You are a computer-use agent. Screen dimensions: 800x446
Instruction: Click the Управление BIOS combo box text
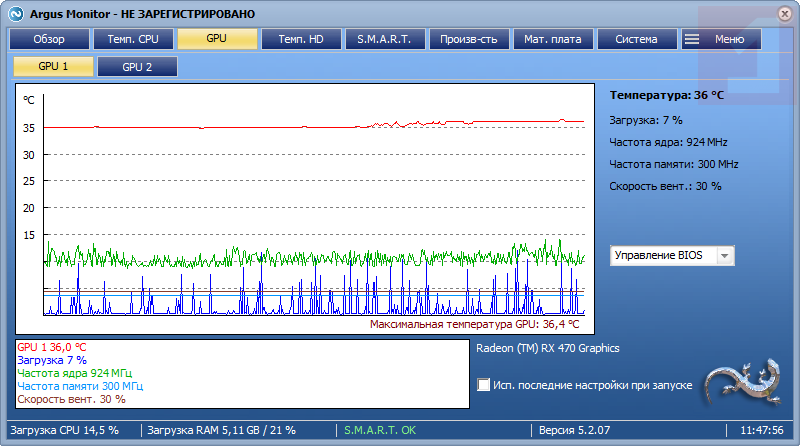coord(659,255)
